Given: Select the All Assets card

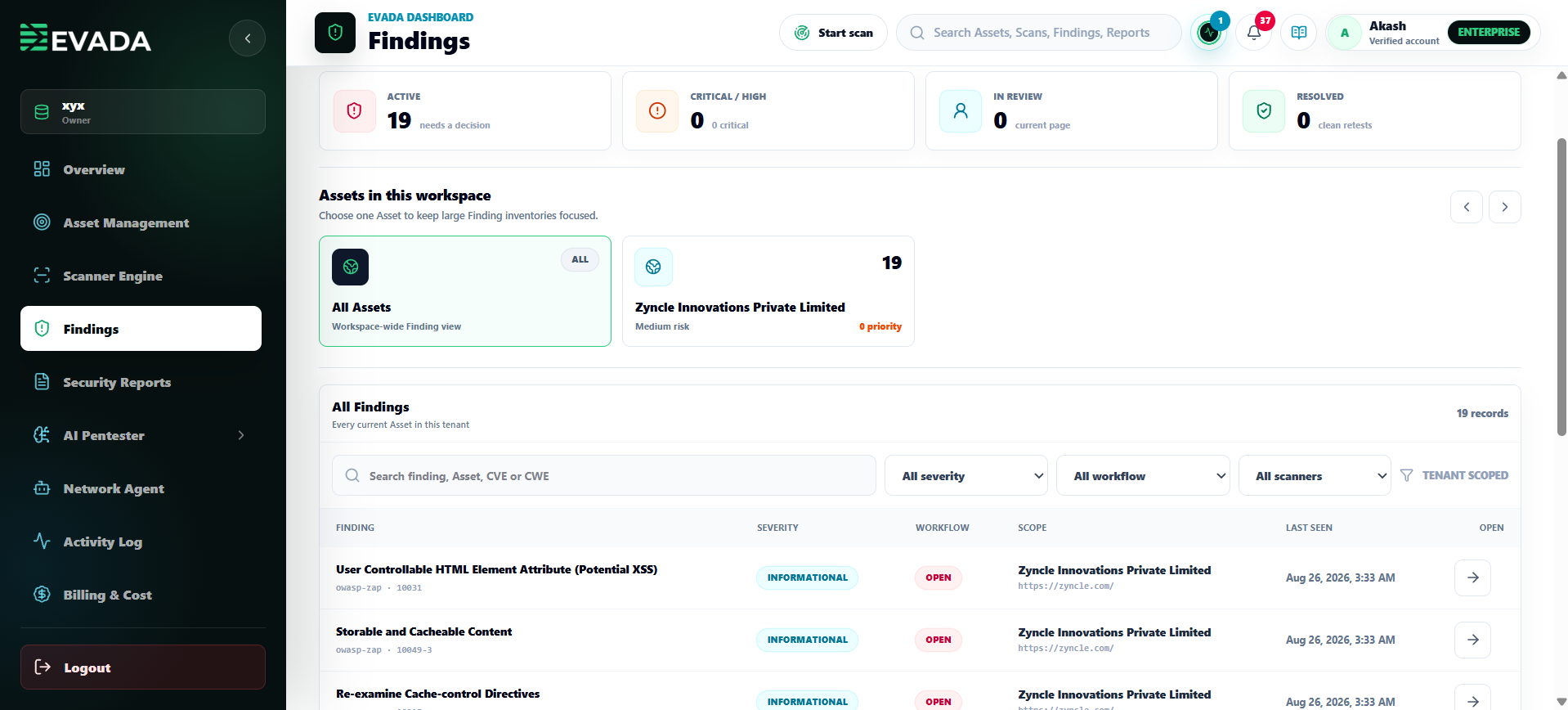Looking at the screenshot, I should [465, 291].
